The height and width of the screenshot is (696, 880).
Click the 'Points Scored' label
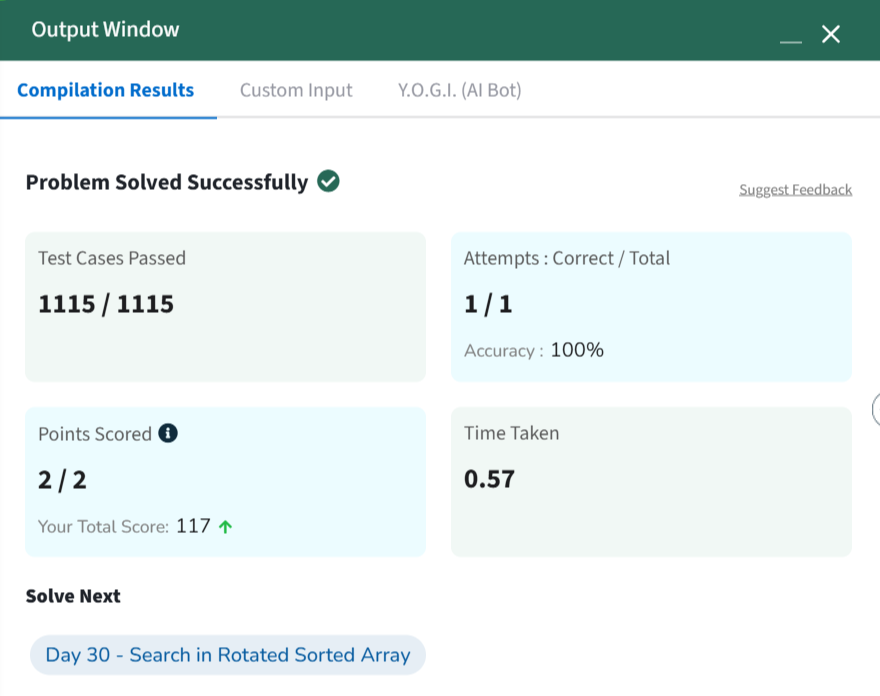tap(95, 434)
